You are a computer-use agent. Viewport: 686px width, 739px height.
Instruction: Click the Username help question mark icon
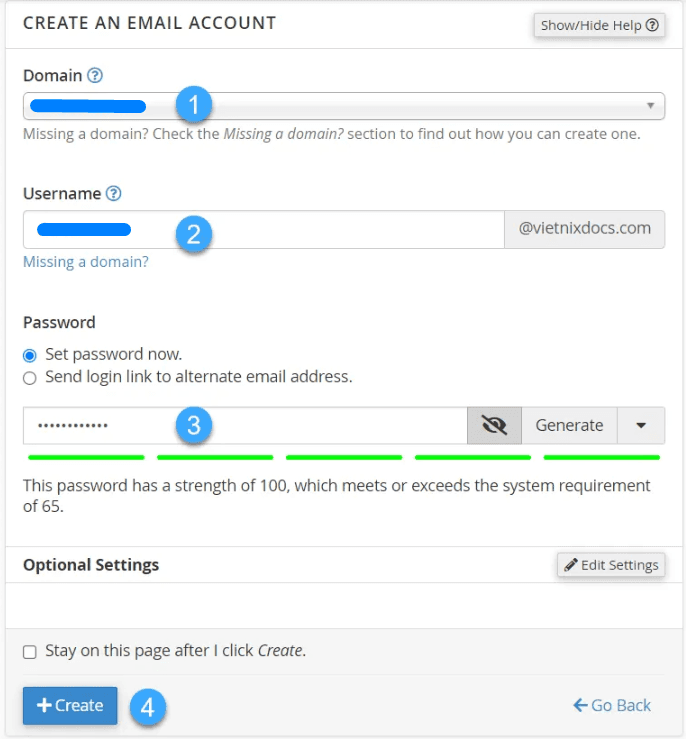click(x=114, y=193)
